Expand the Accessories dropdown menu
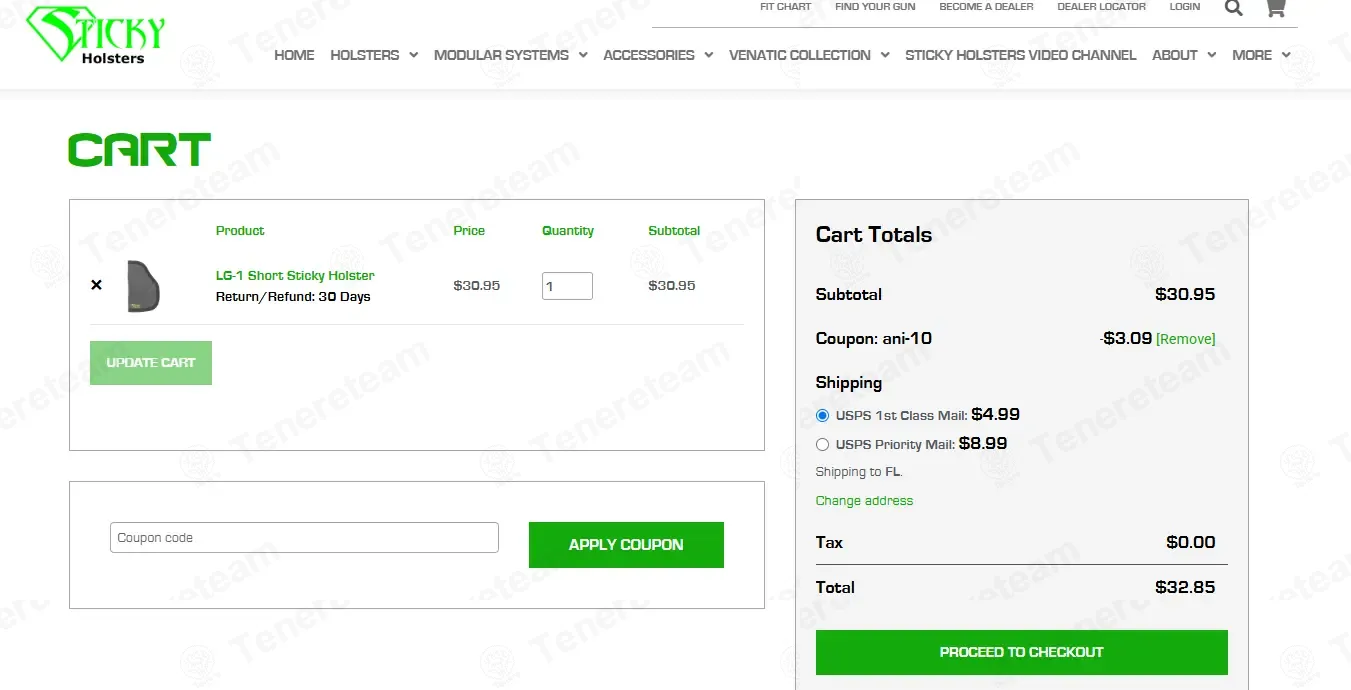 [x=657, y=55]
